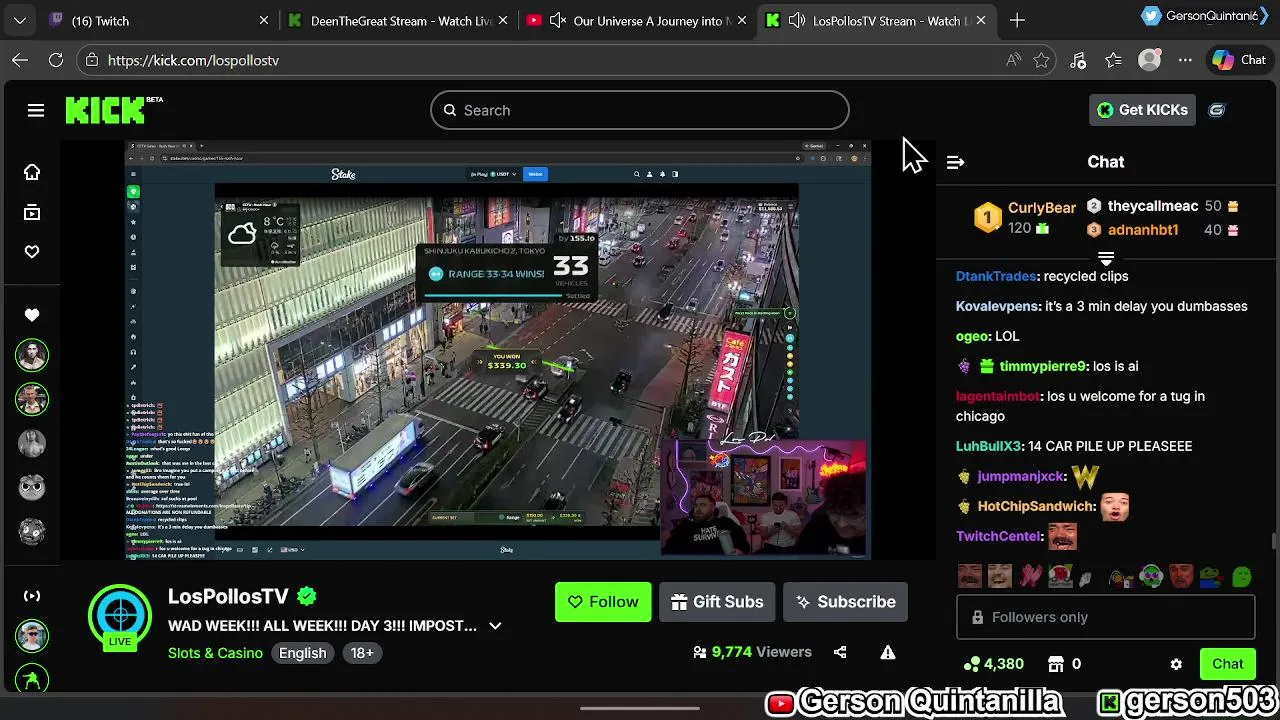Open Browse icon in the sidebar
This screenshot has width=1280, height=720.
pyautogui.click(x=32, y=212)
